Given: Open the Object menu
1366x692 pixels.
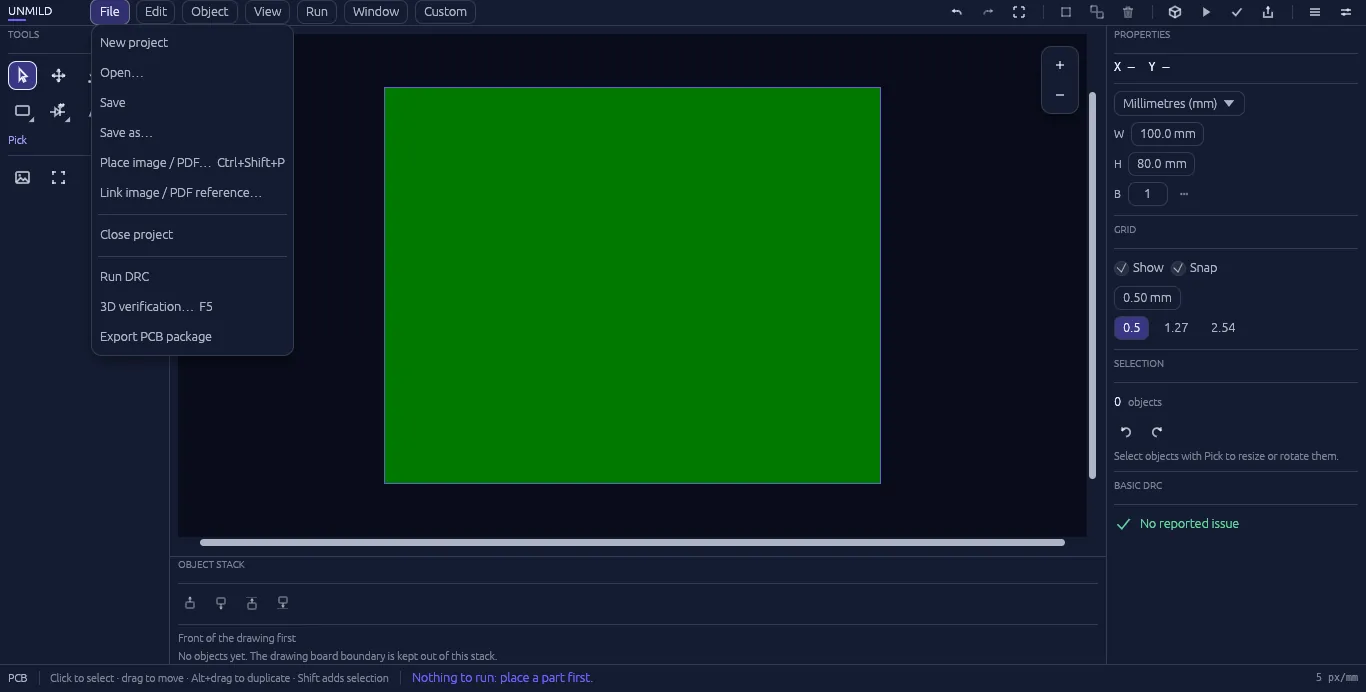Looking at the screenshot, I should [x=210, y=12].
